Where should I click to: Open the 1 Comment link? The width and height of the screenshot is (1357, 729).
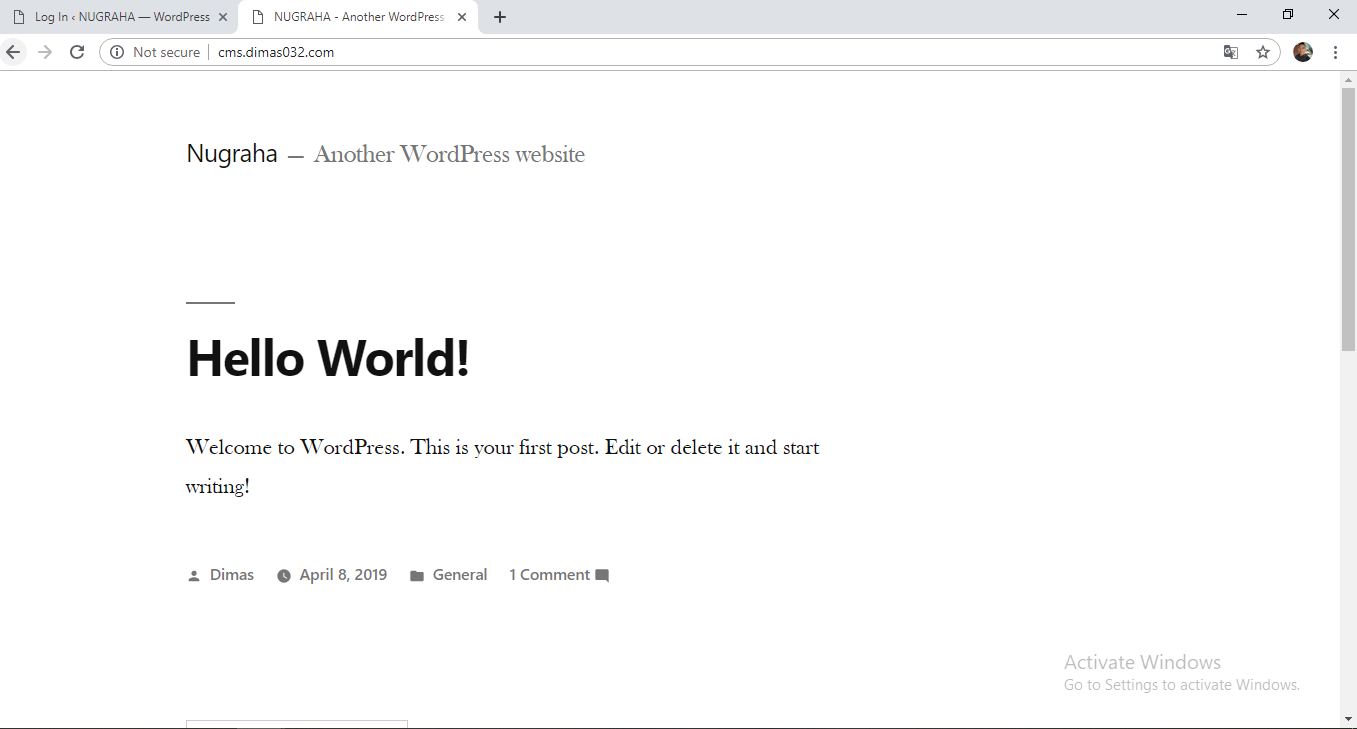tap(549, 575)
